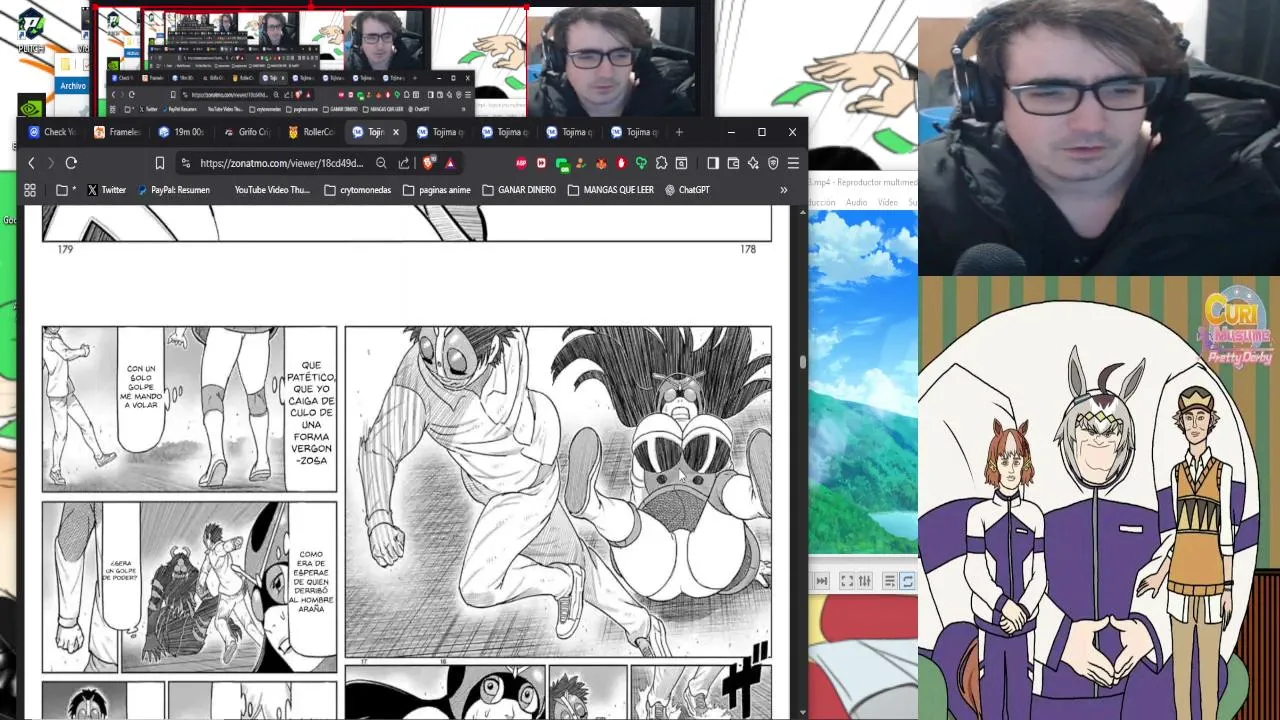Toggle the browser sidebar panel icon
This screenshot has width=1280, height=720.
(x=713, y=163)
